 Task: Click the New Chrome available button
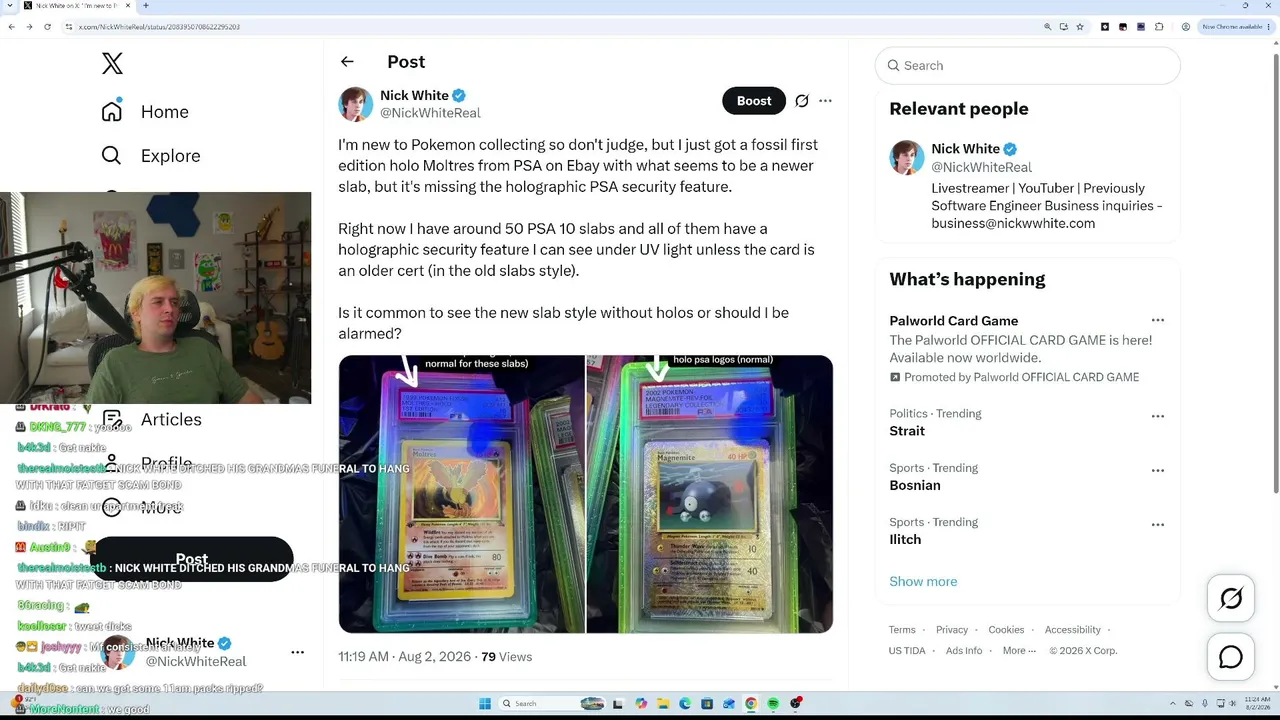click(x=1235, y=27)
